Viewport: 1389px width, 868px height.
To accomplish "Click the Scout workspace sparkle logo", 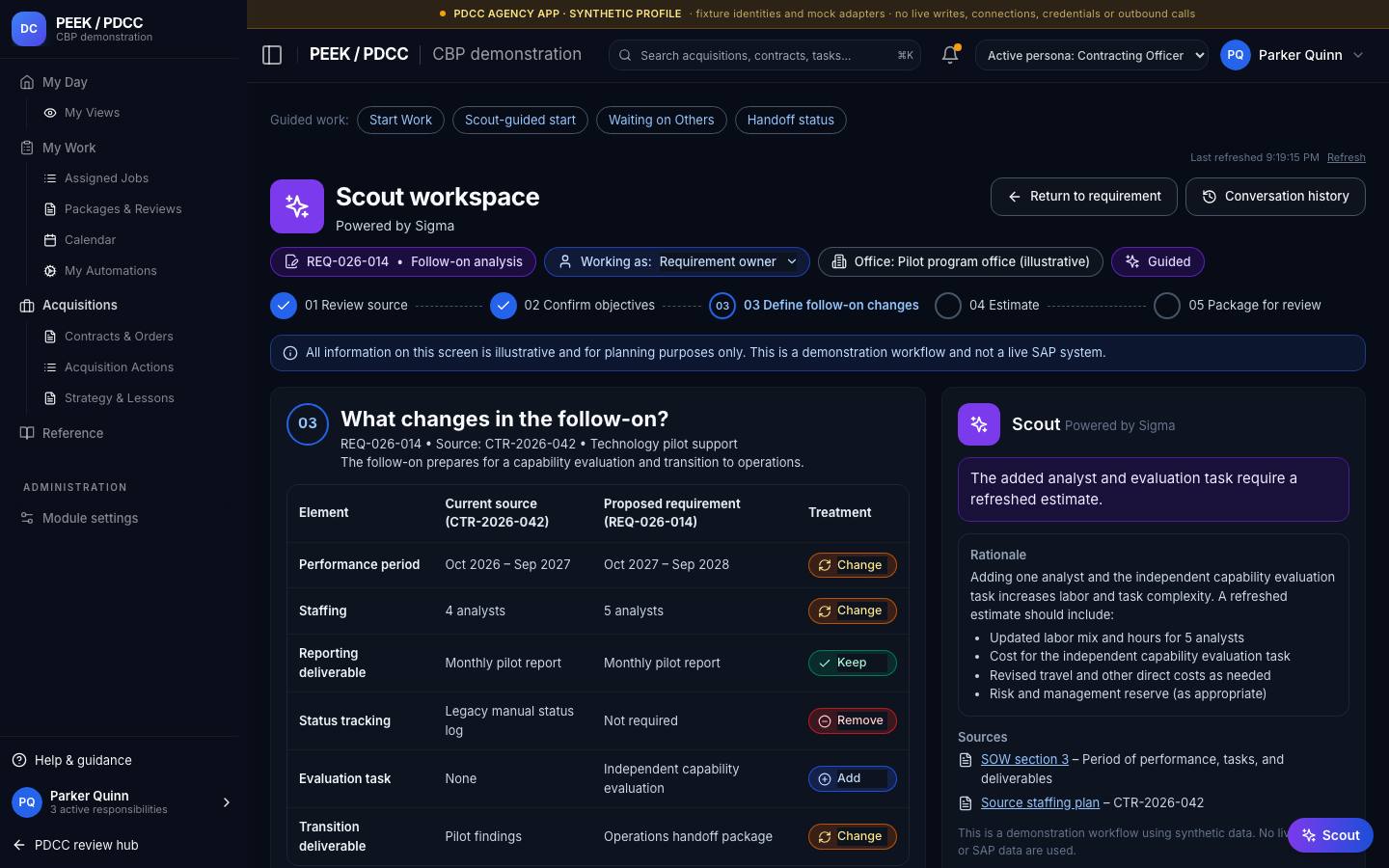I will click(297, 206).
